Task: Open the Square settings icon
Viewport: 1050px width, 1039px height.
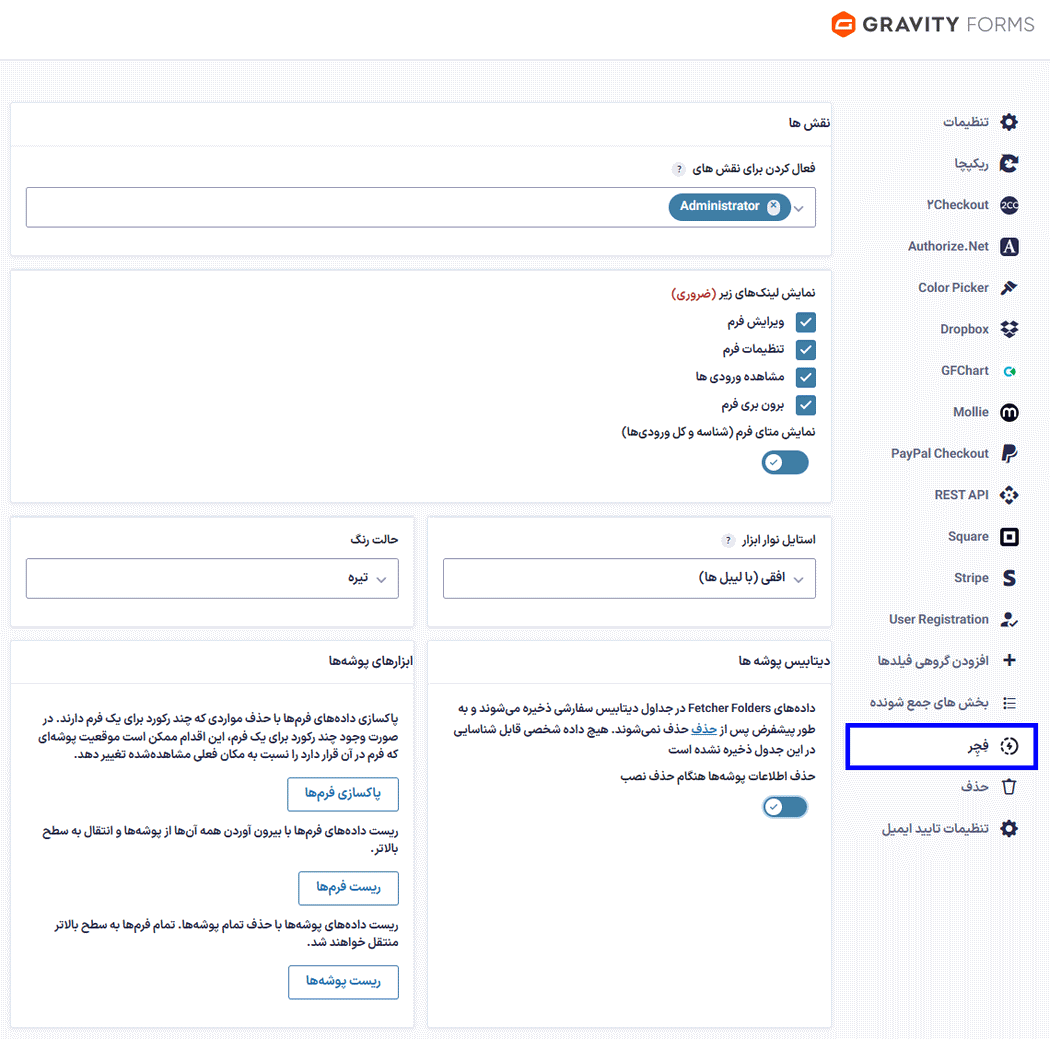Action: [x=1009, y=537]
